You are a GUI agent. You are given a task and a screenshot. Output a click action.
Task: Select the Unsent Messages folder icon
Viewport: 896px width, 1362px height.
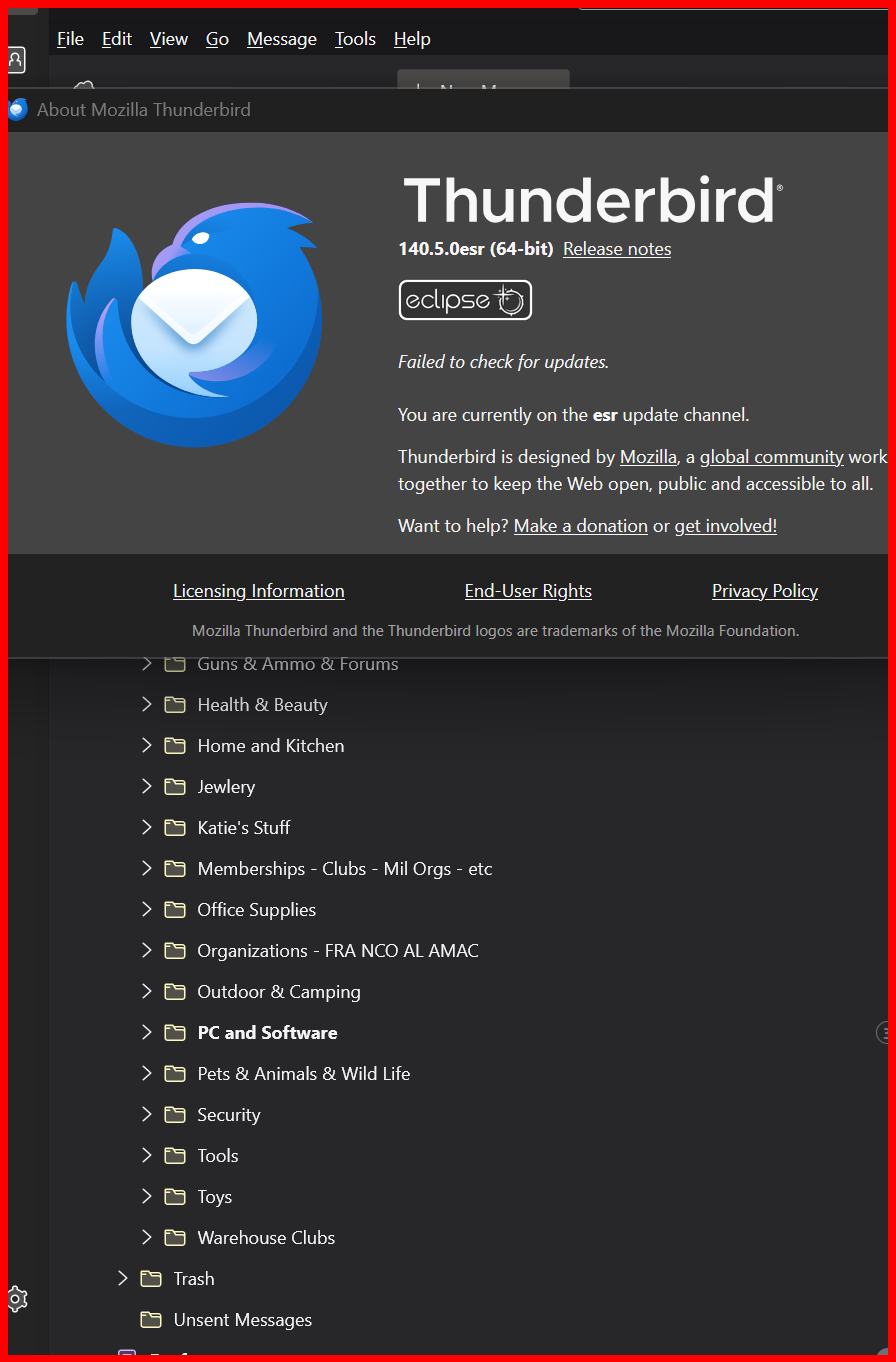tap(151, 1320)
